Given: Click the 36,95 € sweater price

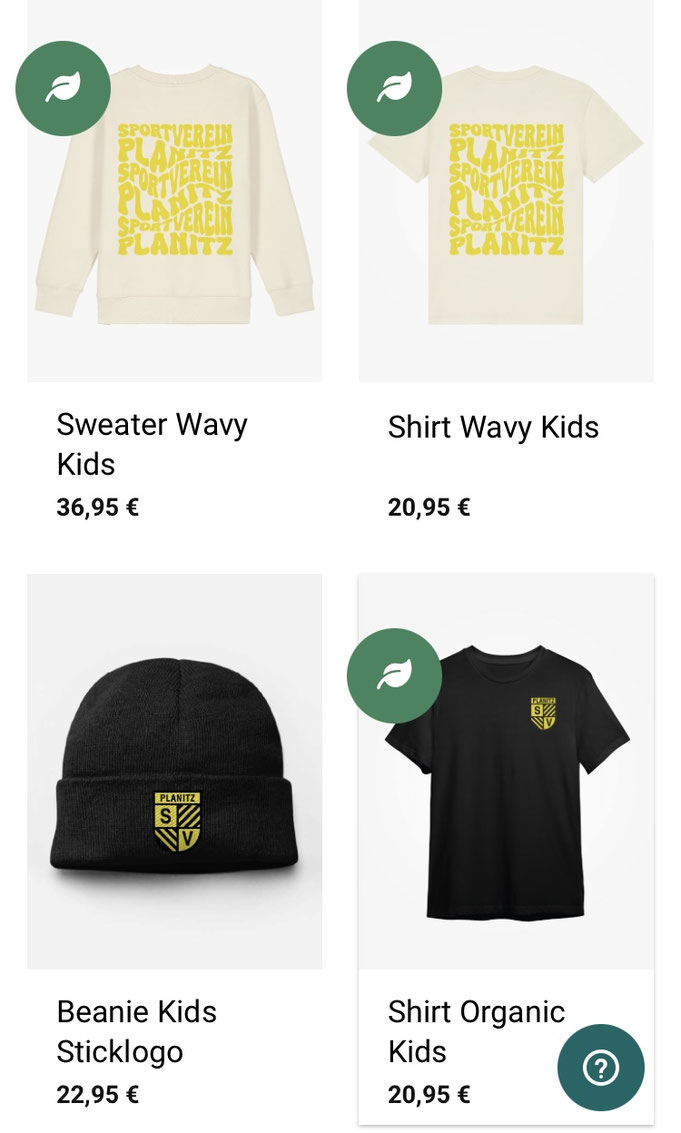Looking at the screenshot, I should tap(97, 507).
